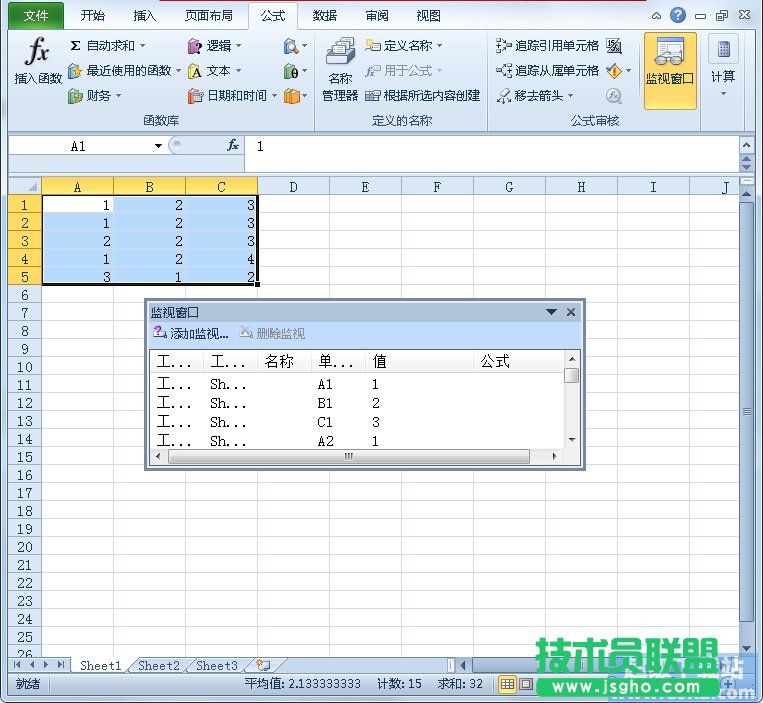
Task: Select Normal view in the status bar
Action: coord(507,685)
